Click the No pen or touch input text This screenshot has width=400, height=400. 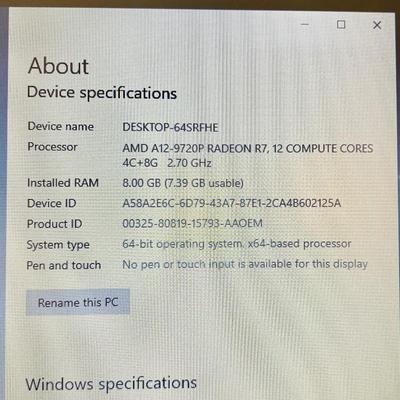pyautogui.click(x=245, y=264)
